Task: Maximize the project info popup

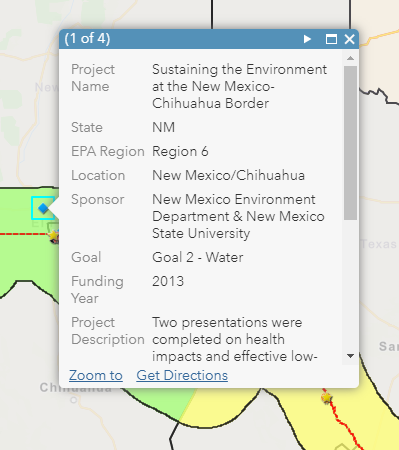Action: coord(331,39)
